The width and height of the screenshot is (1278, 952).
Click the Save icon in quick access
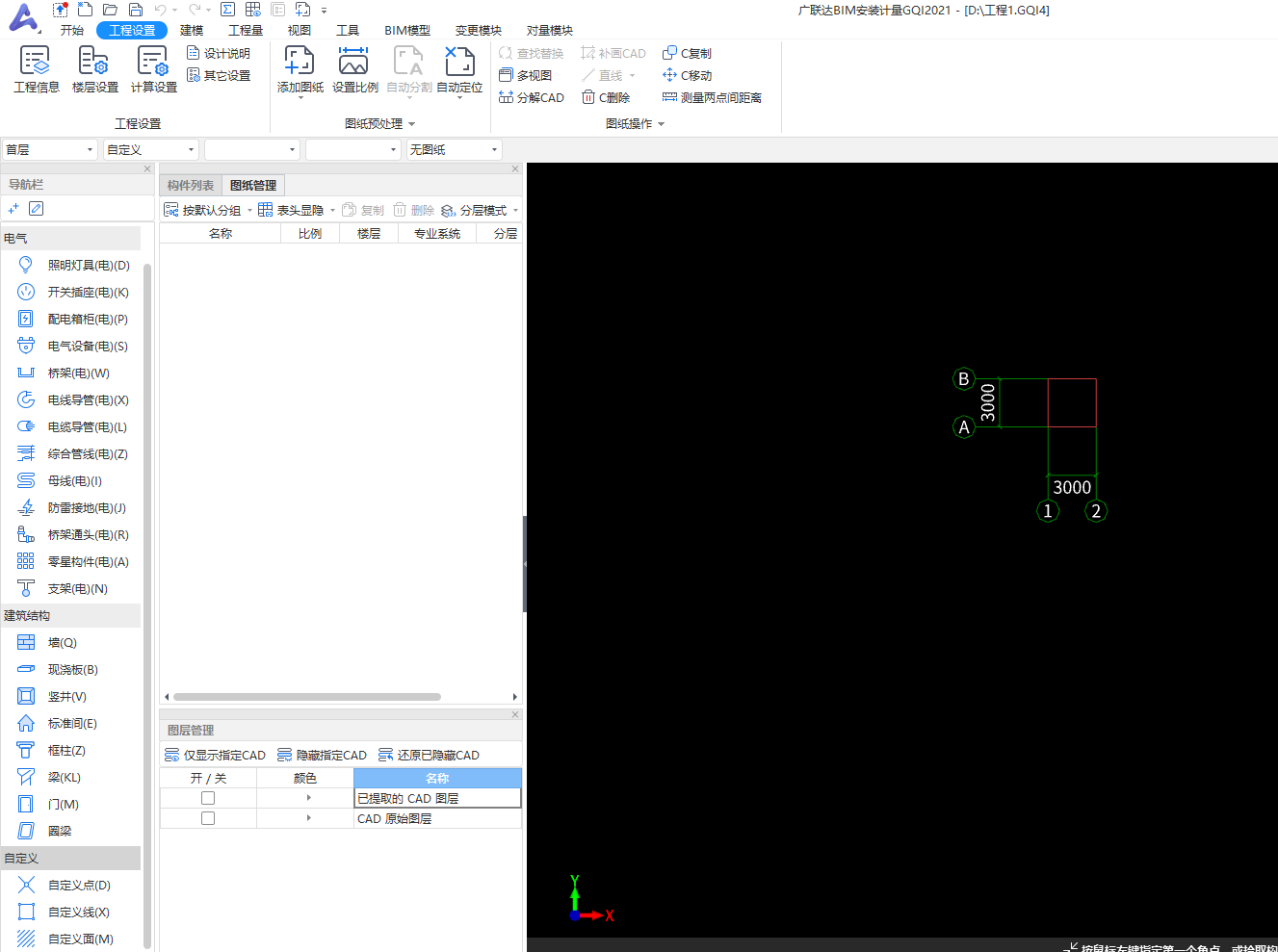pyautogui.click(x=136, y=10)
